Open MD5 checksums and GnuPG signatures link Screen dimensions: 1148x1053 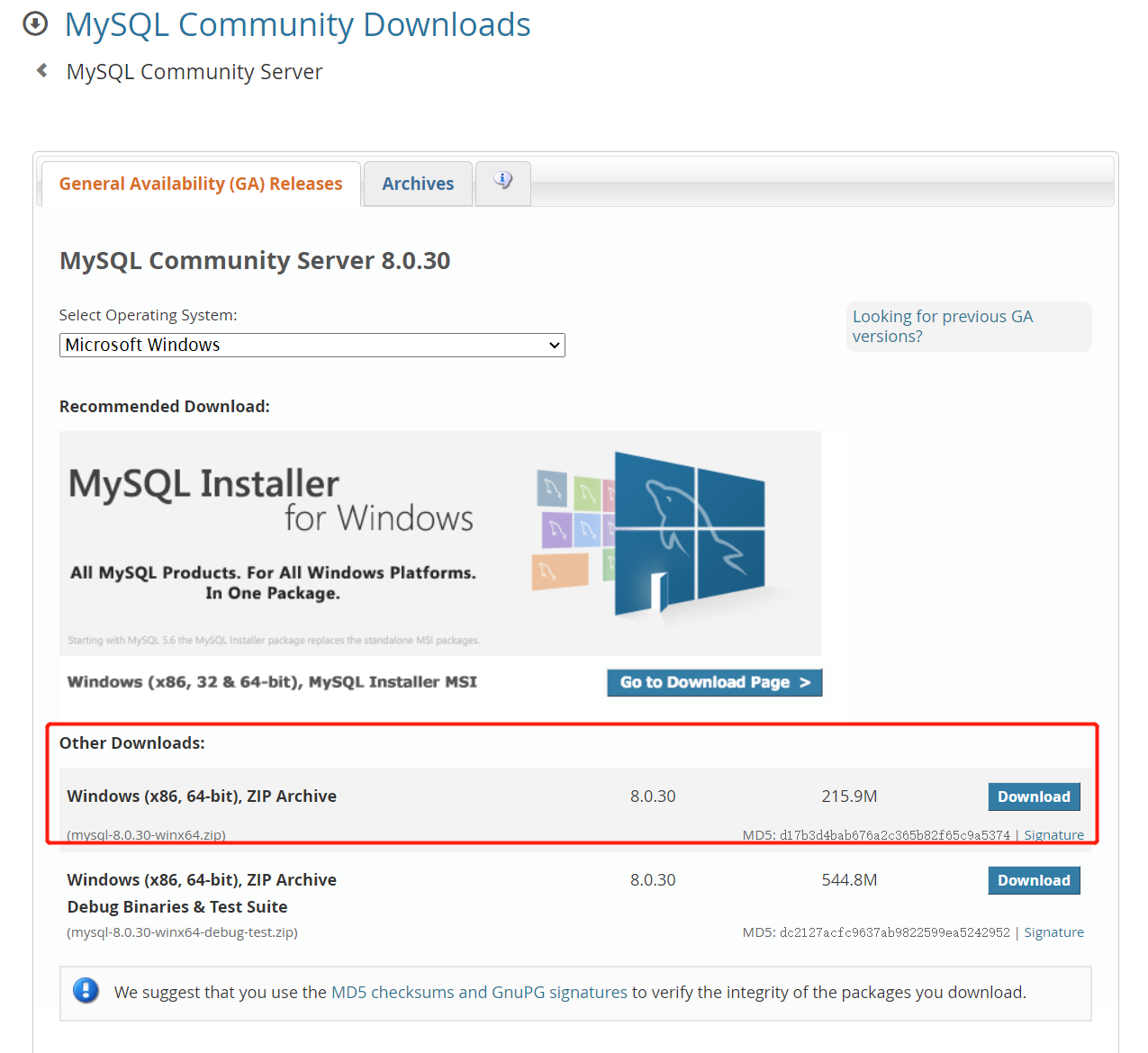[479, 992]
